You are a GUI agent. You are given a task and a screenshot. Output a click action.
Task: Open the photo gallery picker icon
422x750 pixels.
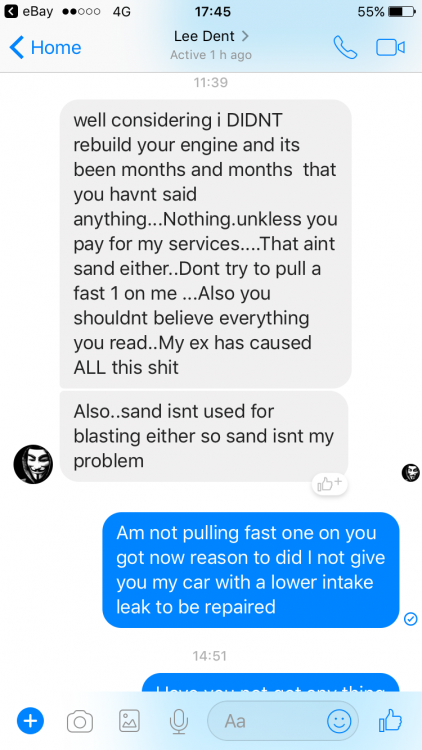tap(129, 721)
